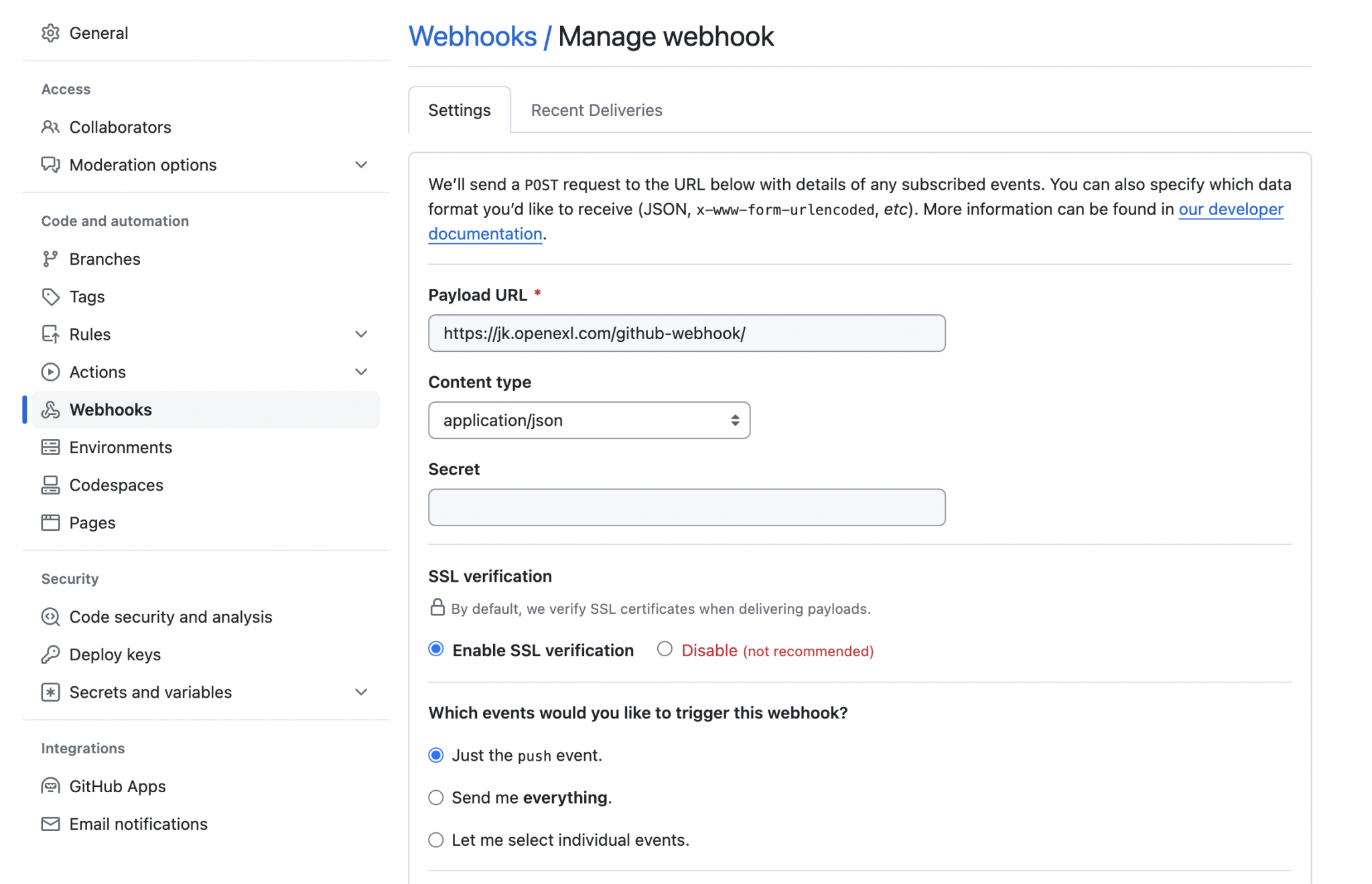Viewport: 1372px width, 884px height.
Task: Click the Codespaces icon
Action: click(x=51, y=485)
